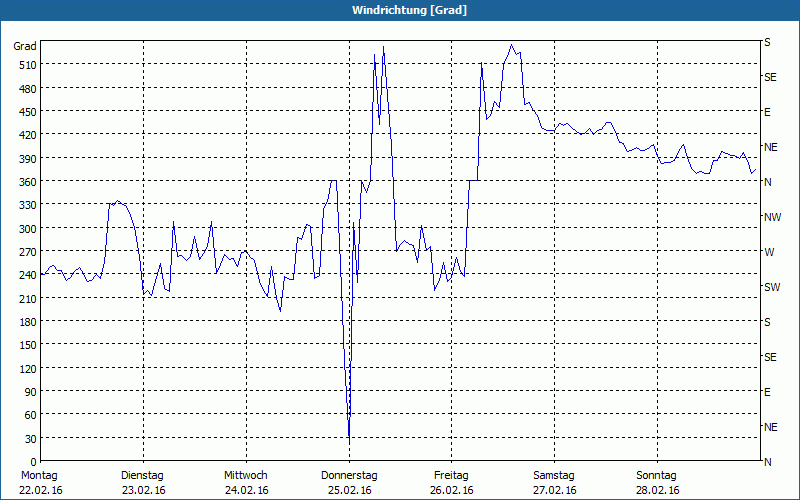Viewport: 800px width, 500px height.
Task: Select the 0 y-axis value
Action: (34, 462)
